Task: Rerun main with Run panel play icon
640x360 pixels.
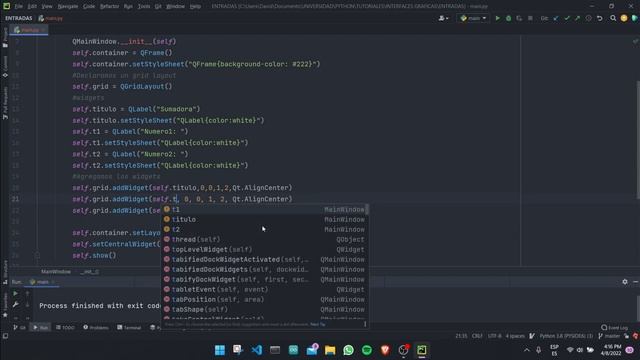Action: point(16,293)
